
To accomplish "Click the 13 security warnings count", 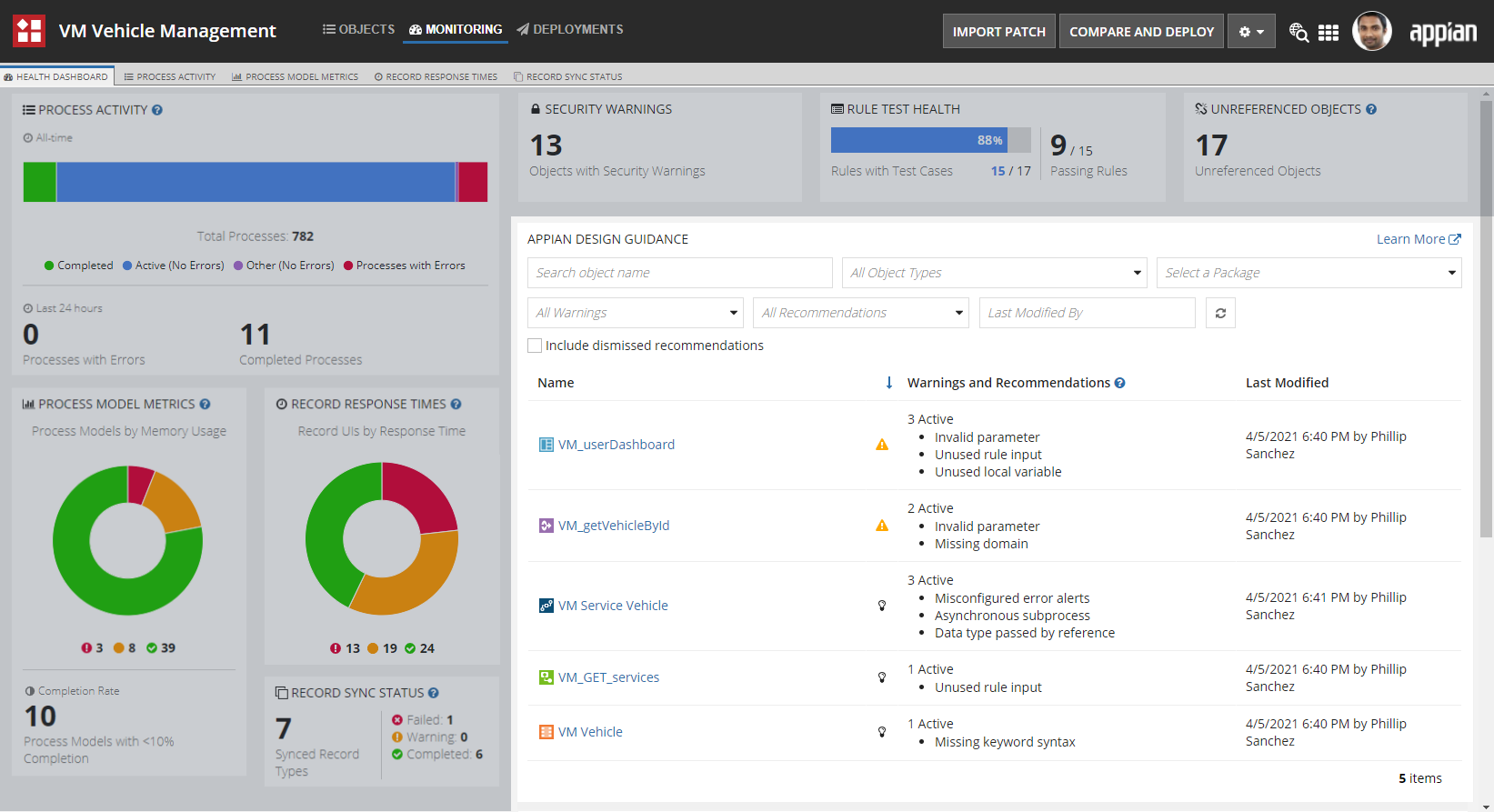I will (546, 145).
